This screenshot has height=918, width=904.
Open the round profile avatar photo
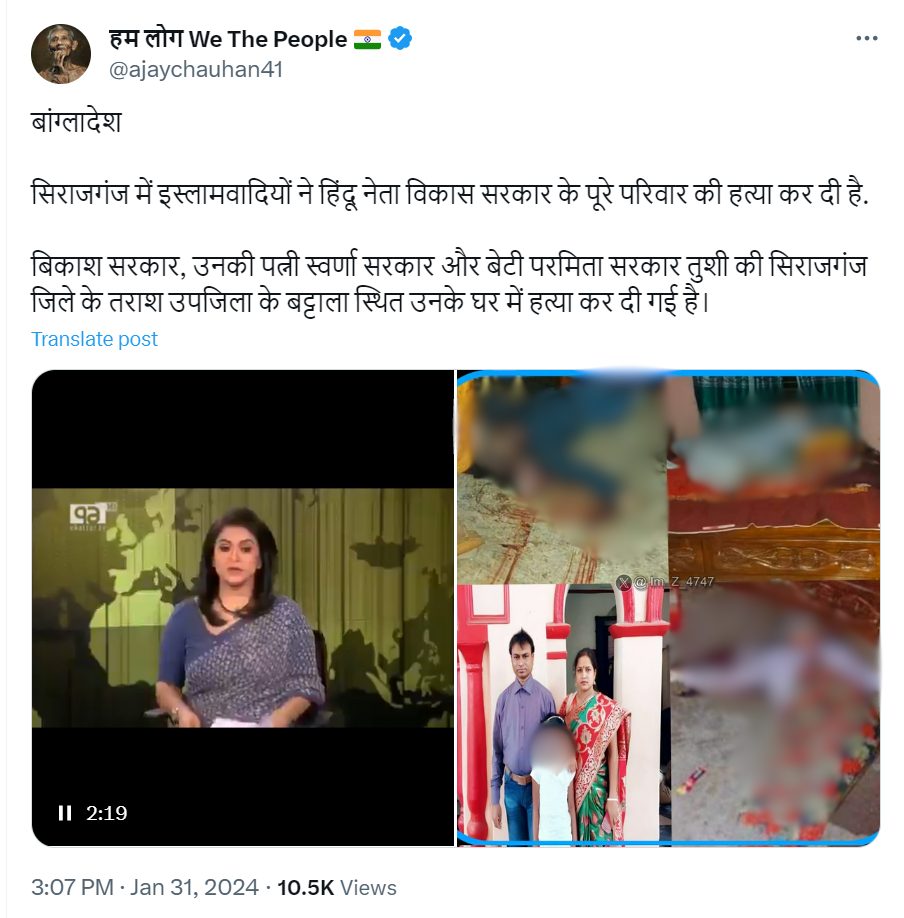tap(61, 54)
